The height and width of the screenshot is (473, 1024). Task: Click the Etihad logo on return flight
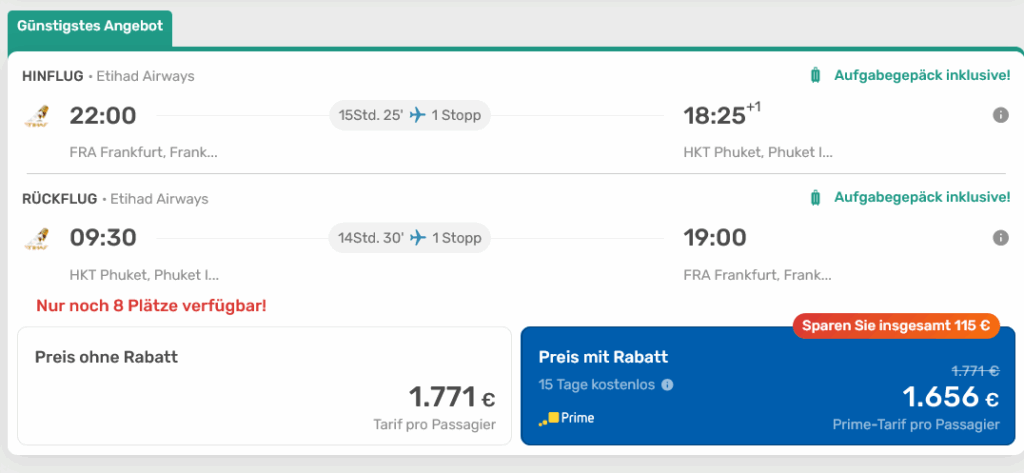pos(37,239)
